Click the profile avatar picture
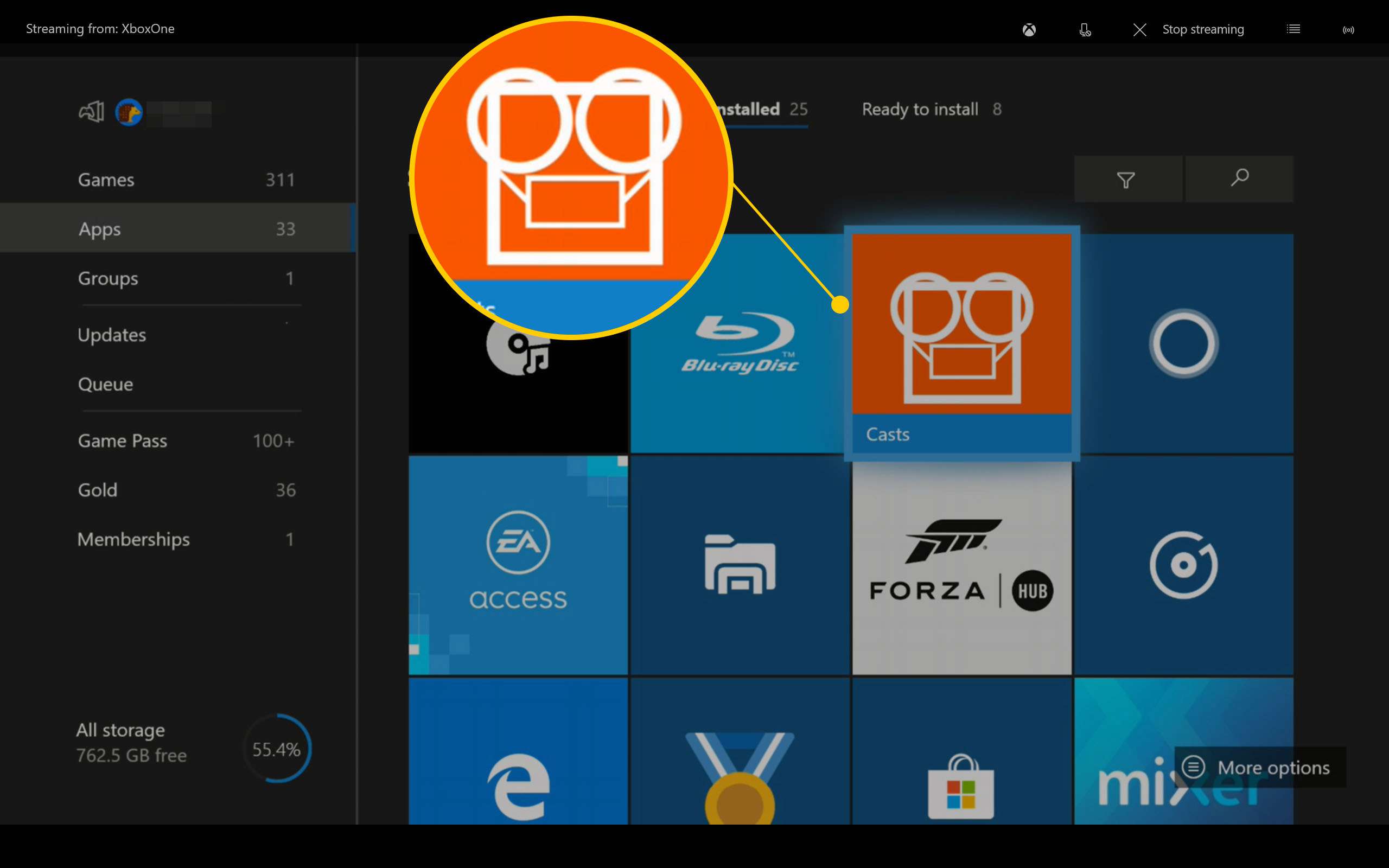Viewport: 1389px width, 868px height. point(129,112)
